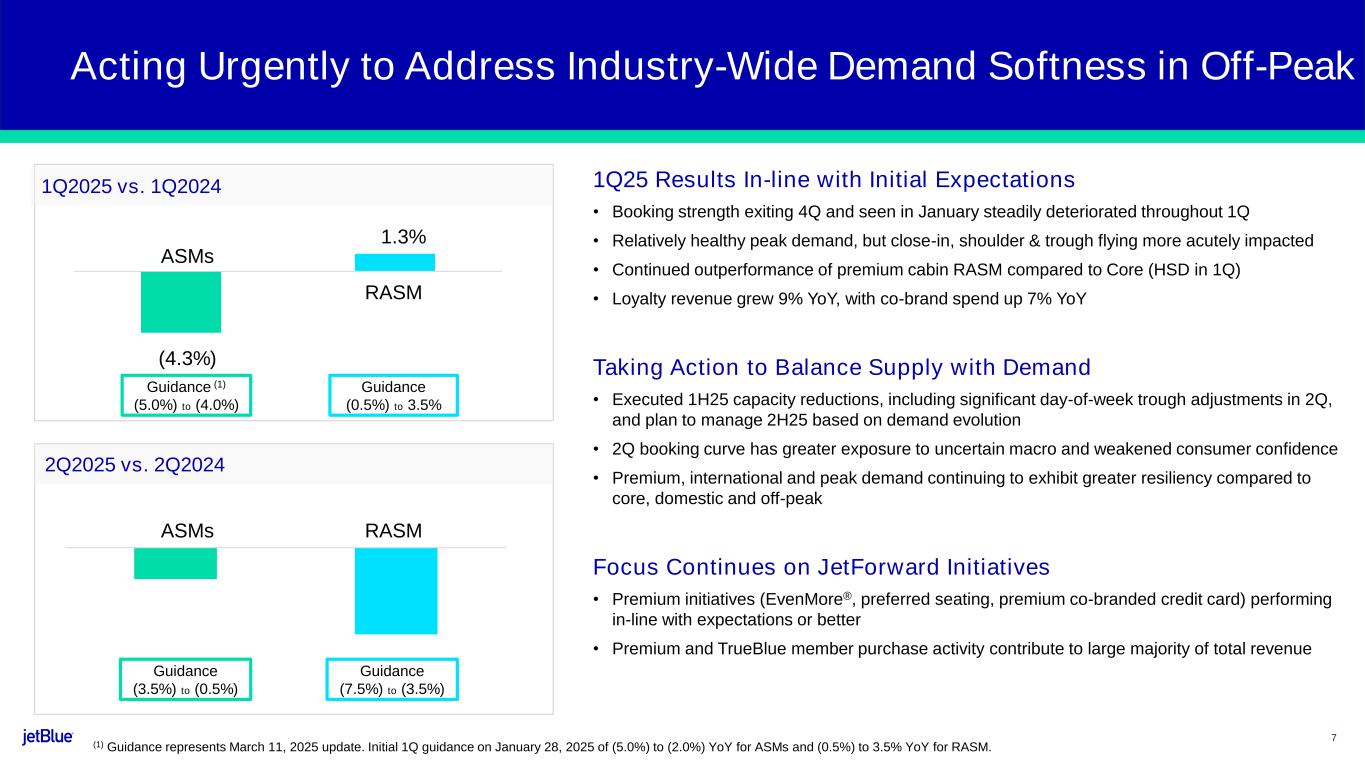Click the 'RASM' label in the 2Q2025 chart
This screenshot has height=768, width=1365.
tap(394, 531)
